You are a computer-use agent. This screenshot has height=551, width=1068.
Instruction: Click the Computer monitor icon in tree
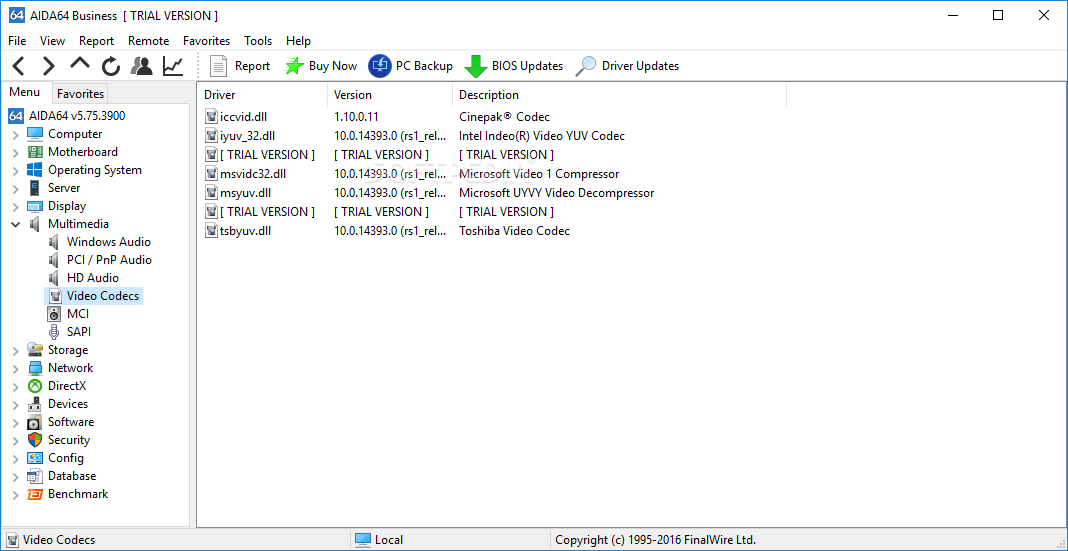point(35,134)
